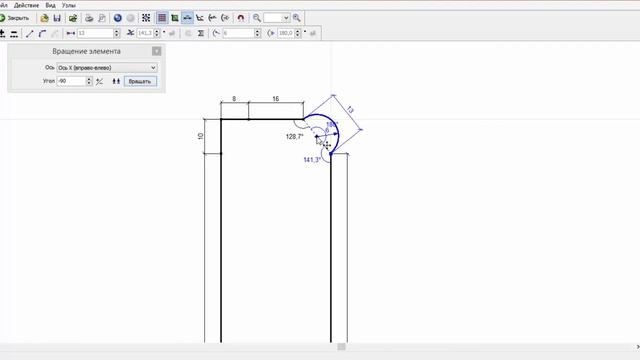The height and width of the screenshot is (360, 640).
Task: Click the blue 13 chord dimension
Action: coord(350,109)
